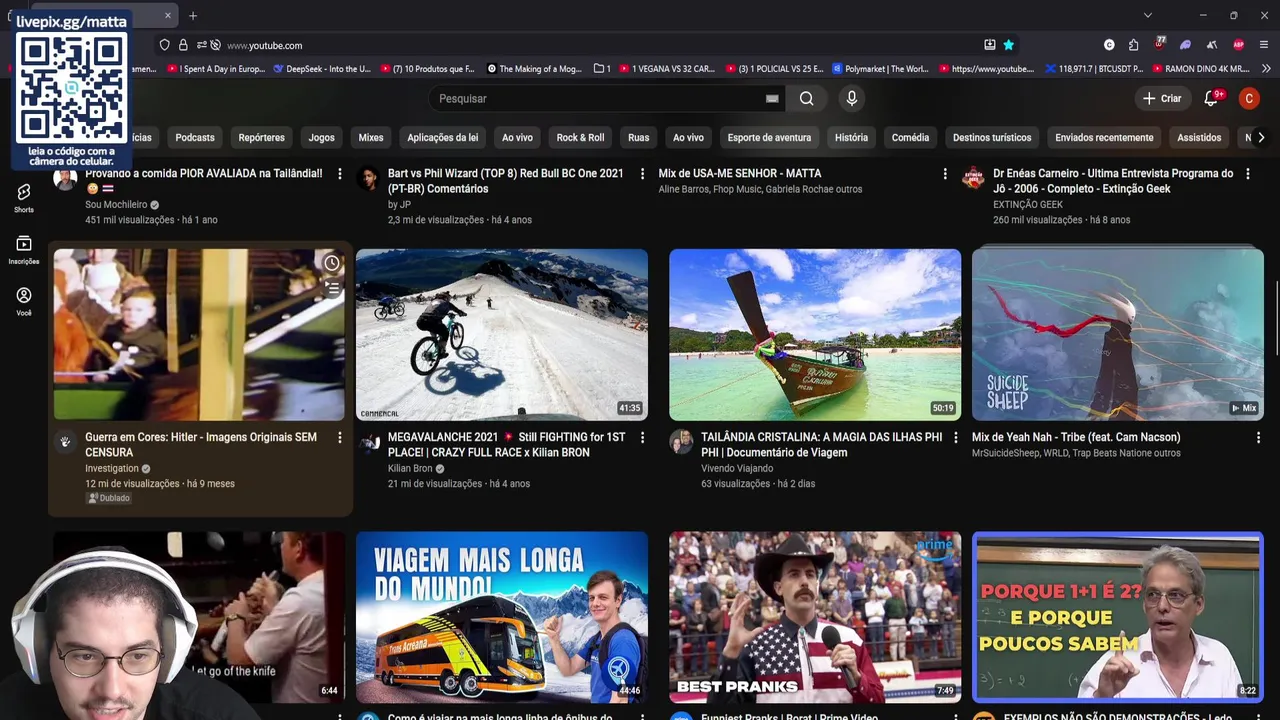Image resolution: width=1280 pixels, height=720 pixels.
Task: Select the Esporte de aventura chip
Action: (x=769, y=138)
